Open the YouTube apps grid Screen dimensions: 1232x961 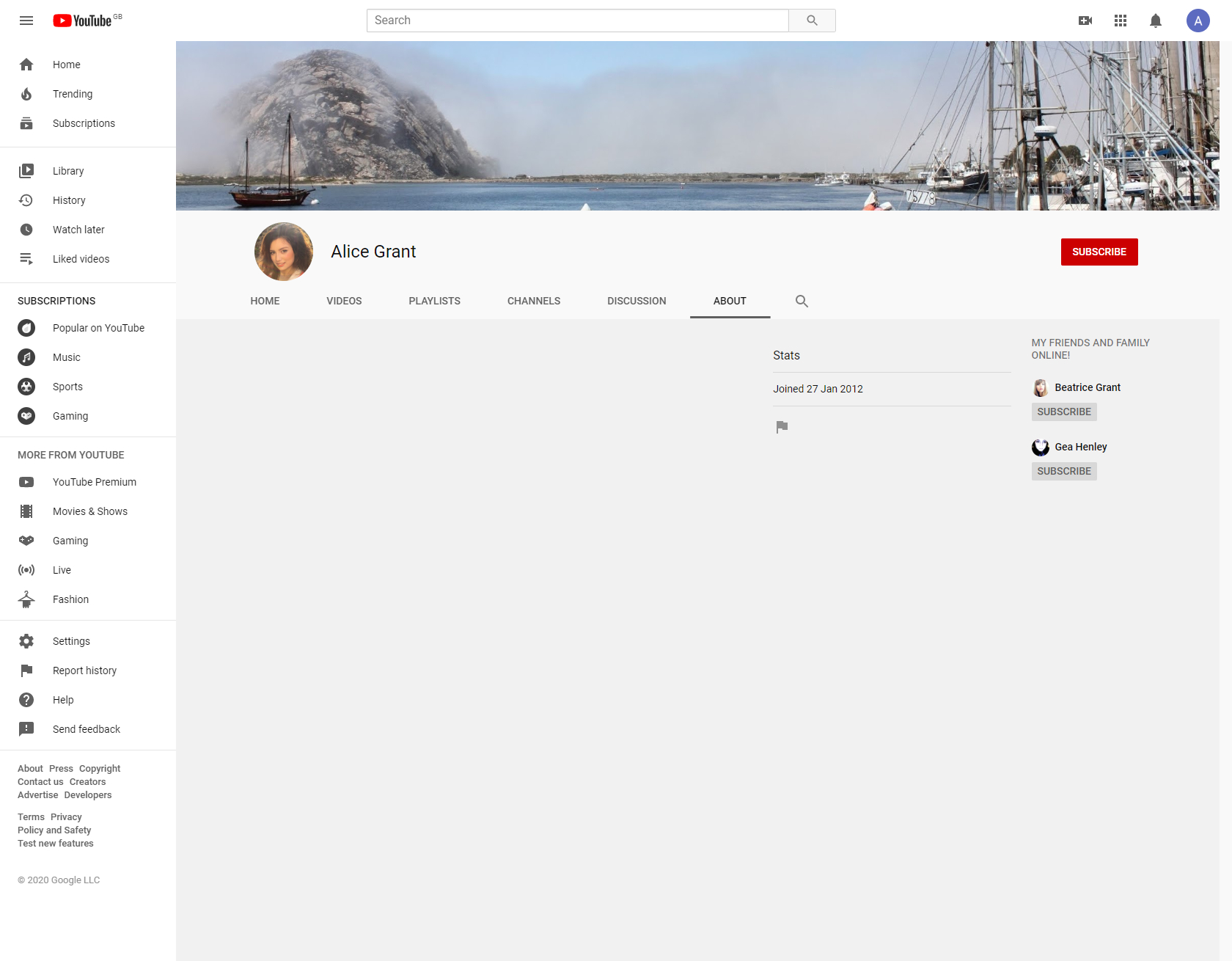tap(1121, 21)
